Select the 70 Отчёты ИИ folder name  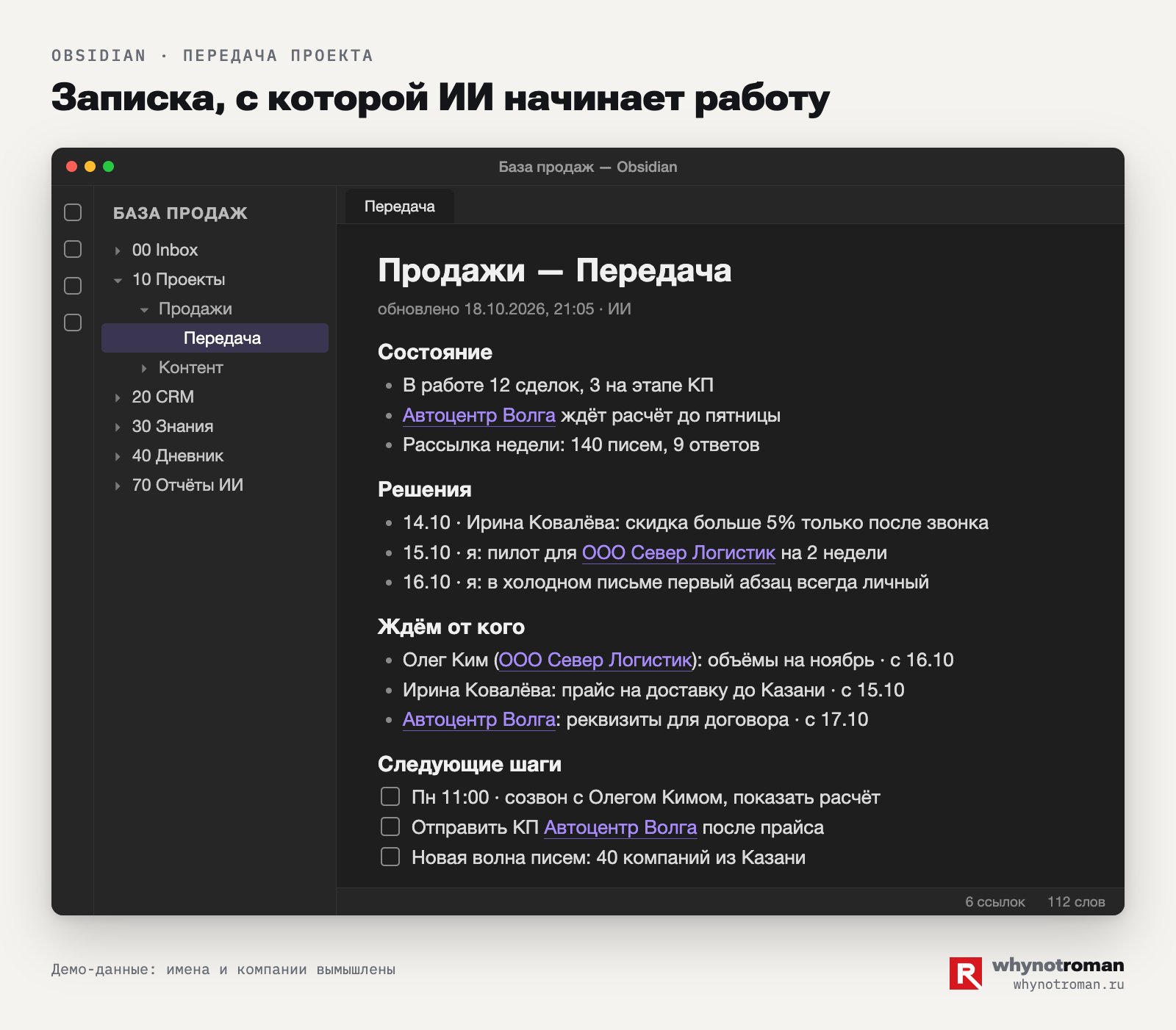pyautogui.click(x=187, y=485)
